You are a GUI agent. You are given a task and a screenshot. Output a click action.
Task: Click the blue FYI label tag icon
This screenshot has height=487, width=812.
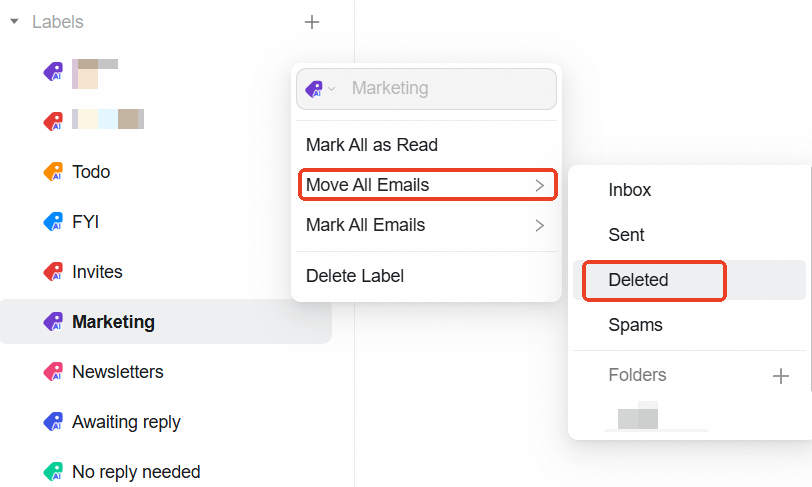[53, 222]
